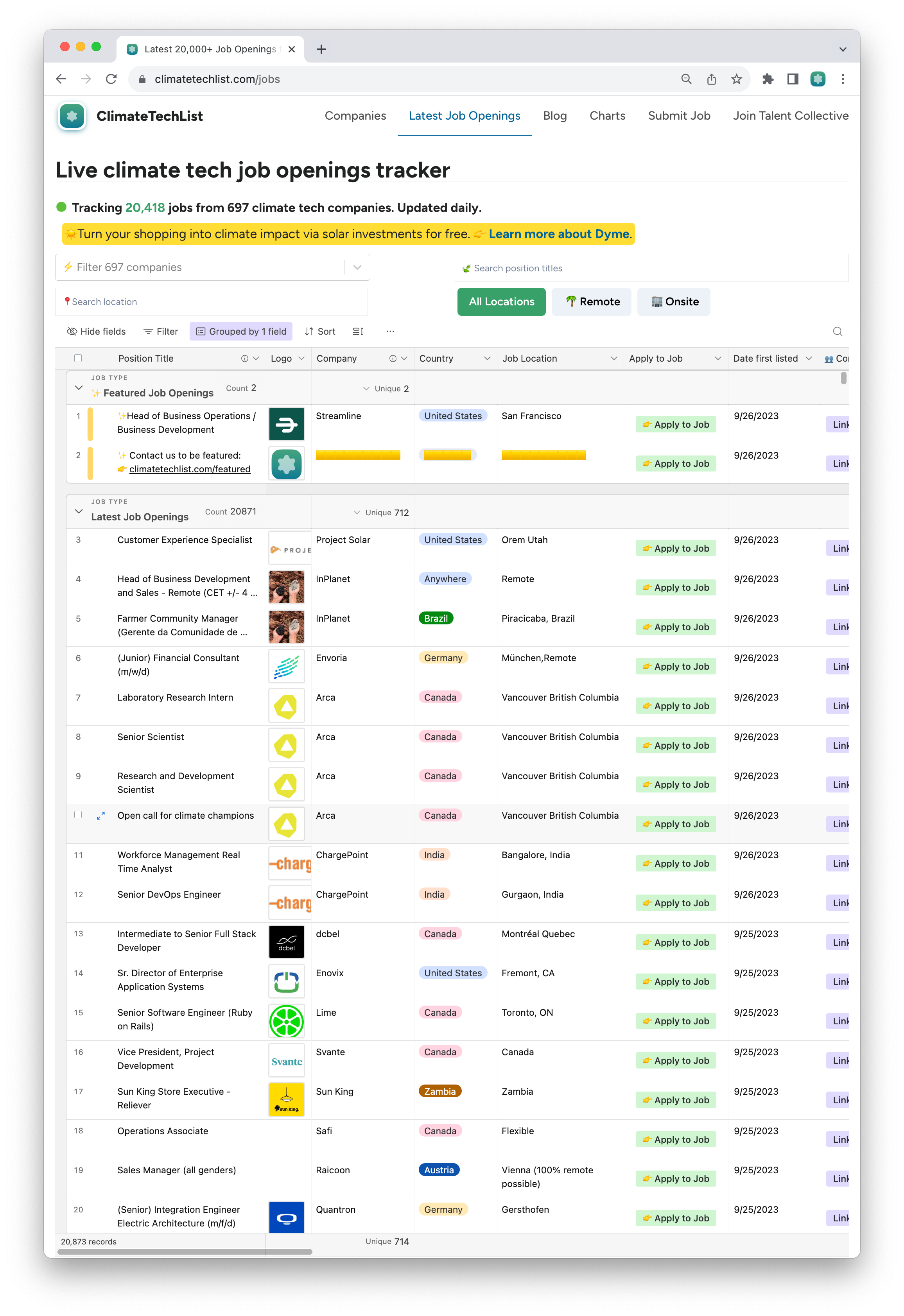The width and height of the screenshot is (904, 1316).
Task: Select the Onsite location filter
Action: tap(673, 302)
